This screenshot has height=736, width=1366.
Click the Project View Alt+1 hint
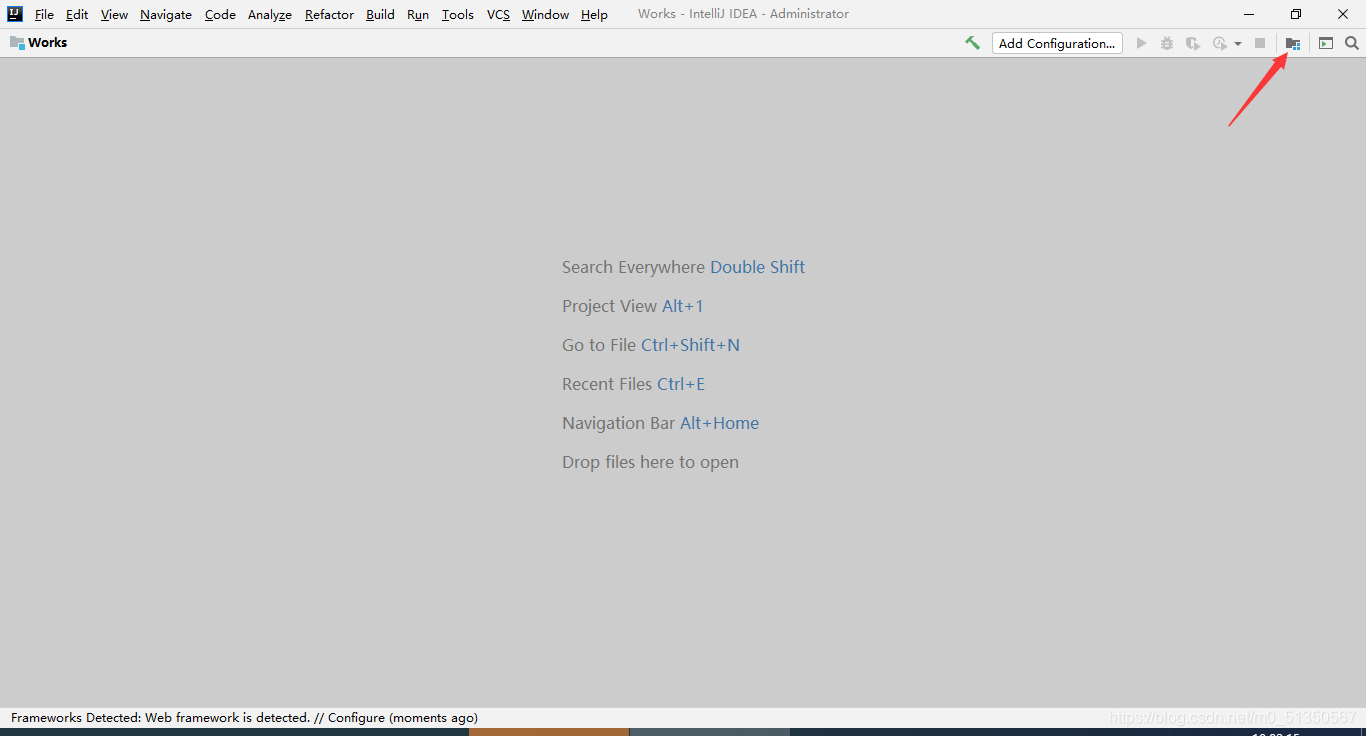(633, 306)
